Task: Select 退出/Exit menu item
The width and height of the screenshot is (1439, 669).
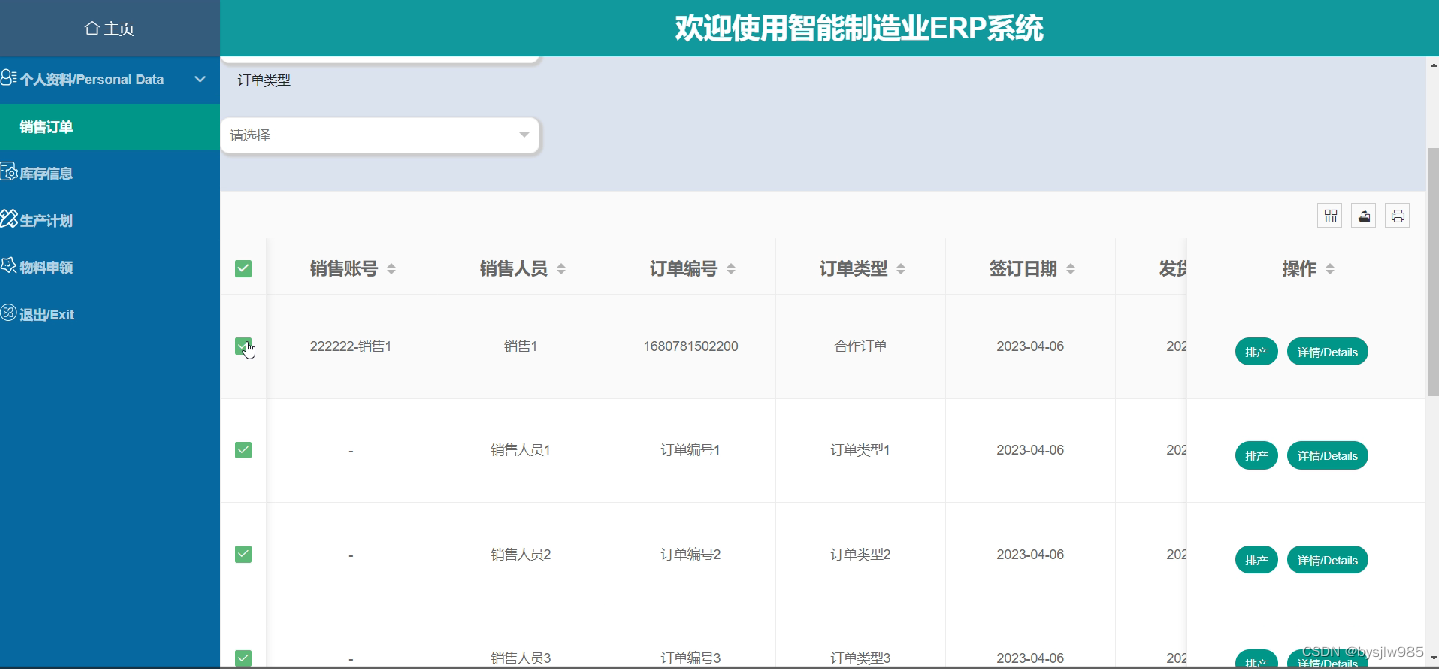Action: (x=110, y=314)
